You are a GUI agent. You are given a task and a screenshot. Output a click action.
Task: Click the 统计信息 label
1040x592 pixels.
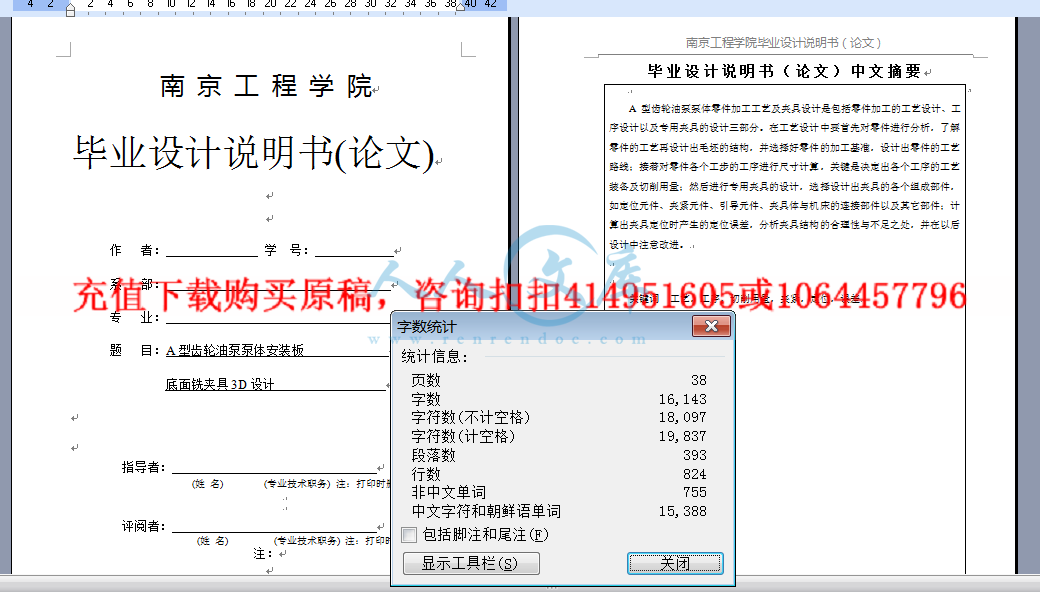pos(434,357)
